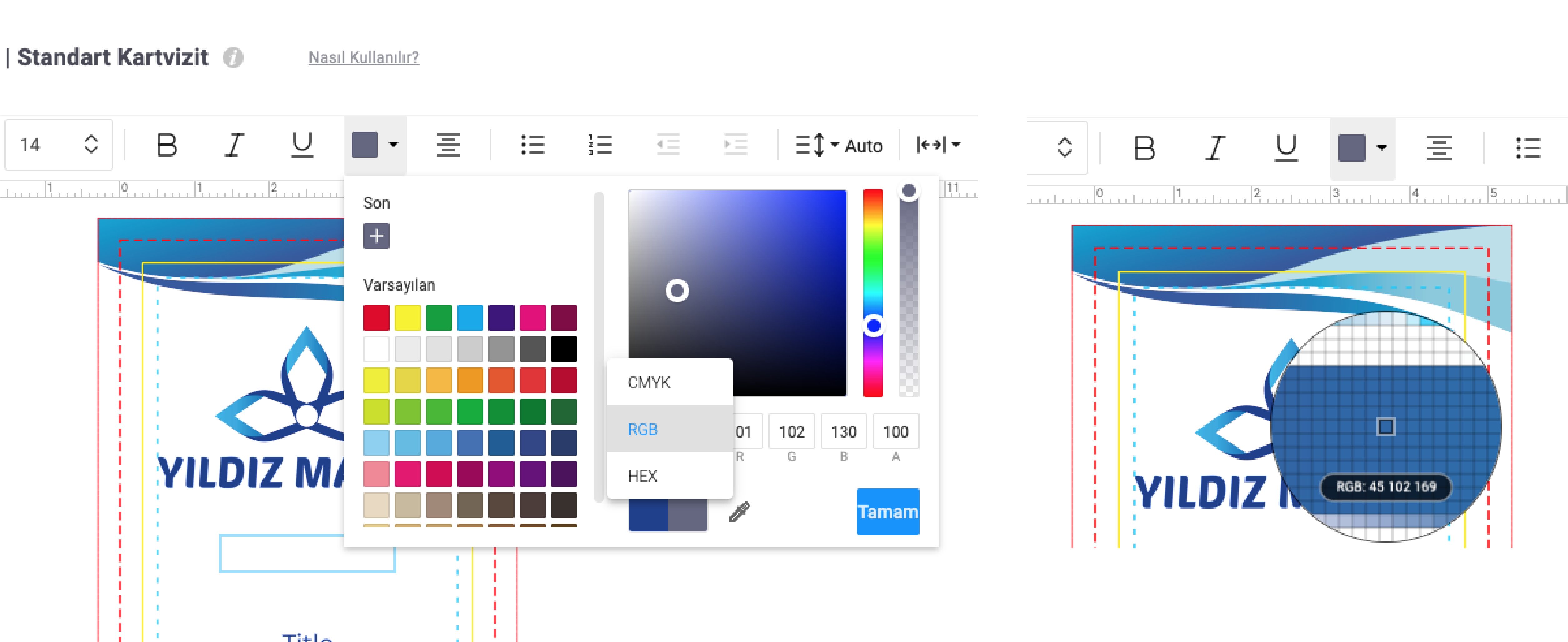1568x642 pixels.
Task: Insert a bulleted list
Action: [532, 145]
